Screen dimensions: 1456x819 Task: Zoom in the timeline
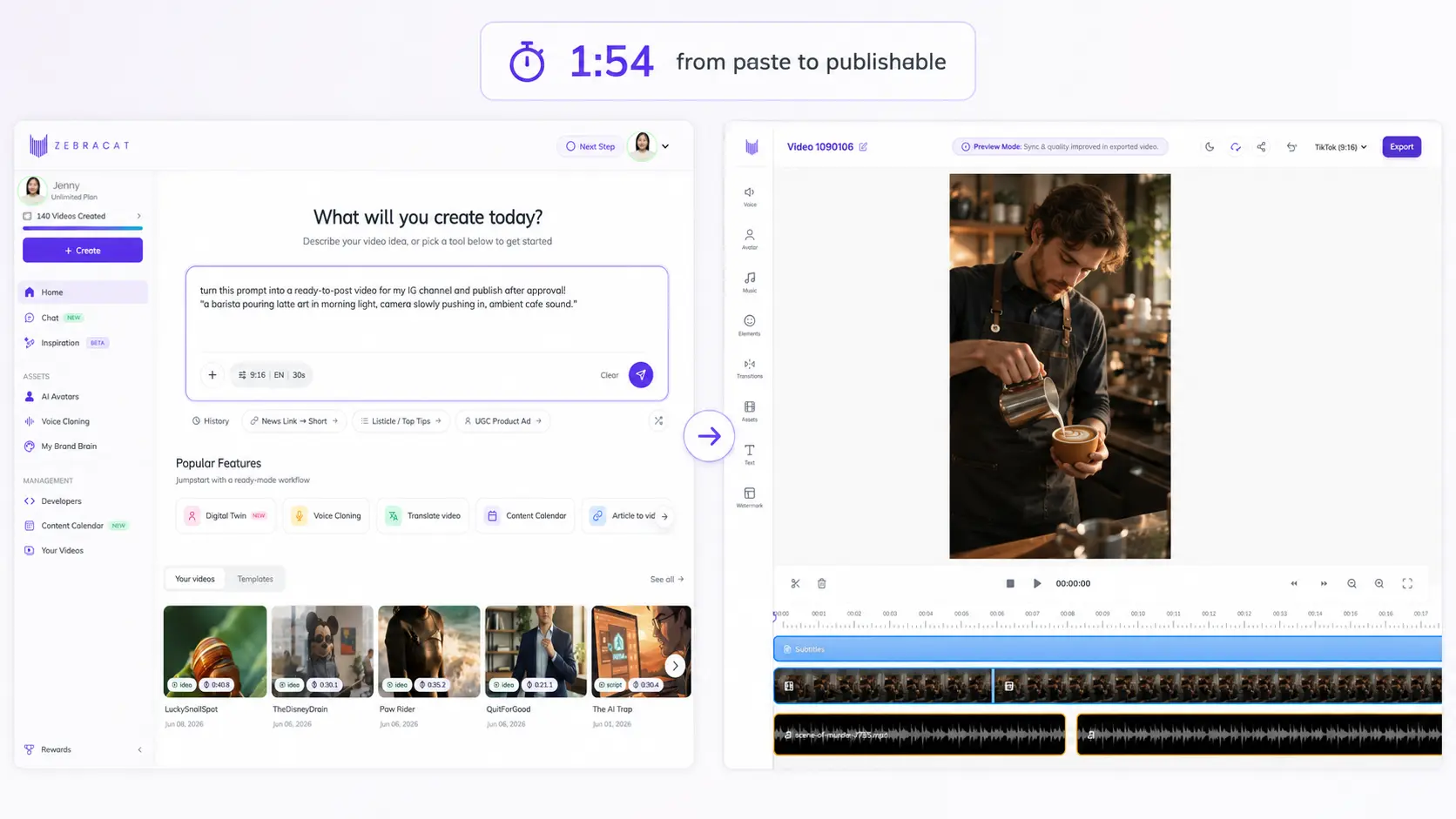tap(1379, 583)
